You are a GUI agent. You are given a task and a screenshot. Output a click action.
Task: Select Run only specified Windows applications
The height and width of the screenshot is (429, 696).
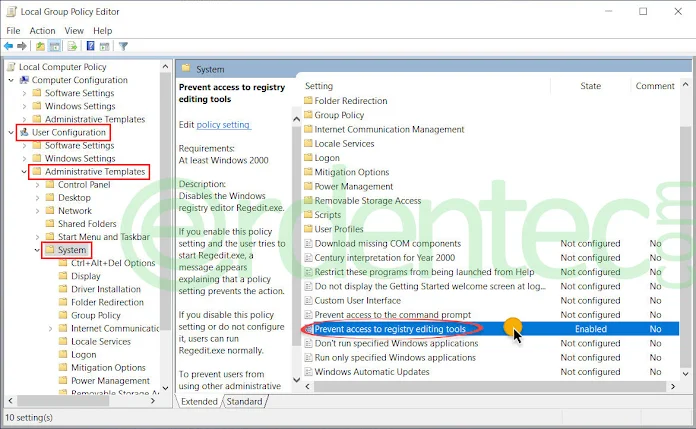tap(395, 358)
